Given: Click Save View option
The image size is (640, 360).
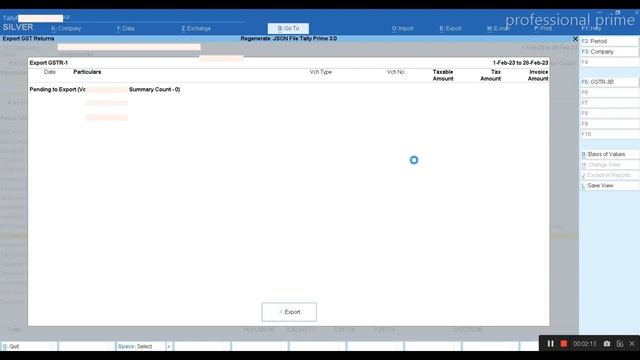Looking at the screenshot, I should click(x=609, y=186).
